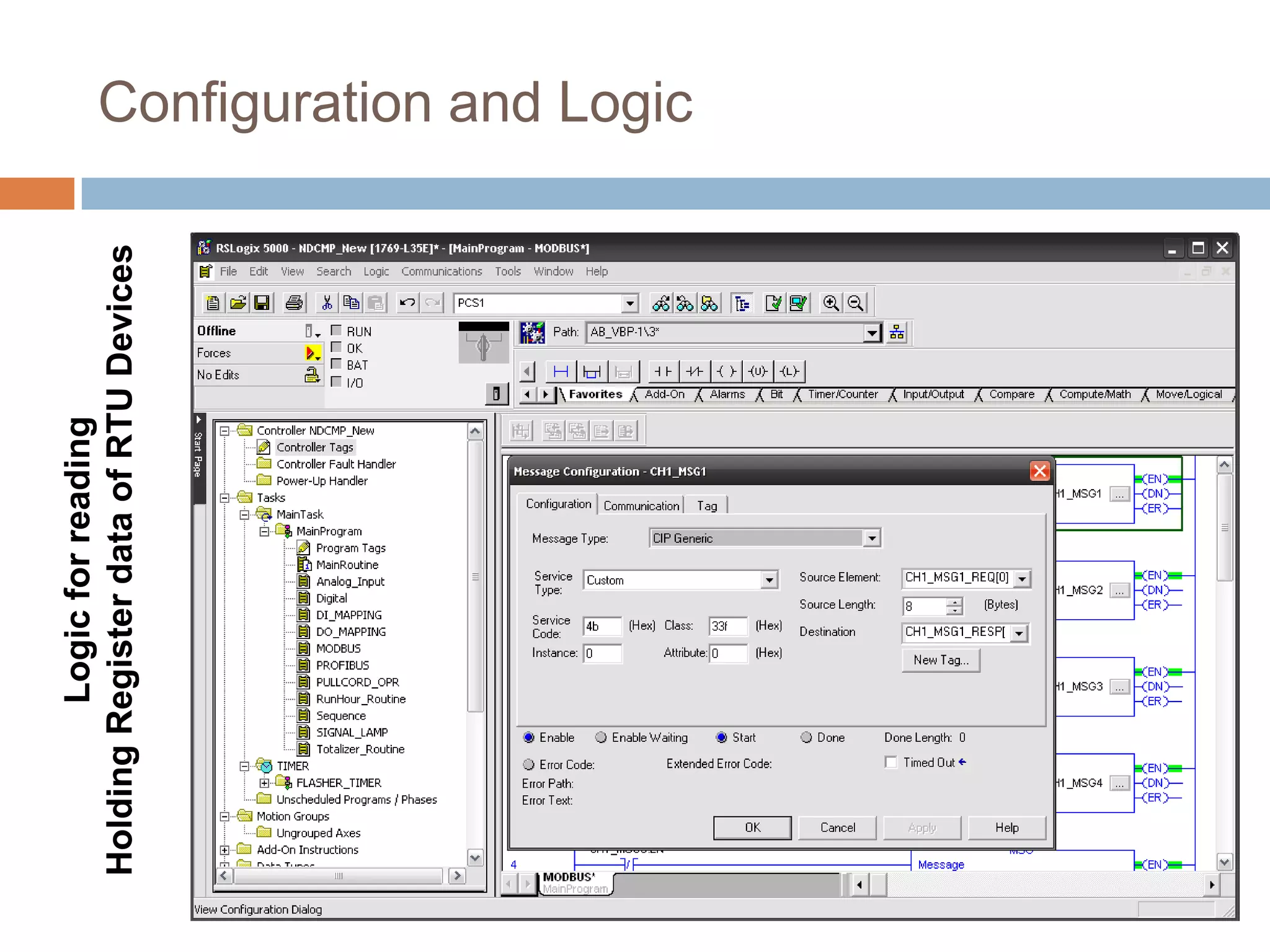Image resolution: width=1270 pixels, height=952 pixels.
Task: Select the Timer/Counter instruction tab
Action: coord(843,394)
